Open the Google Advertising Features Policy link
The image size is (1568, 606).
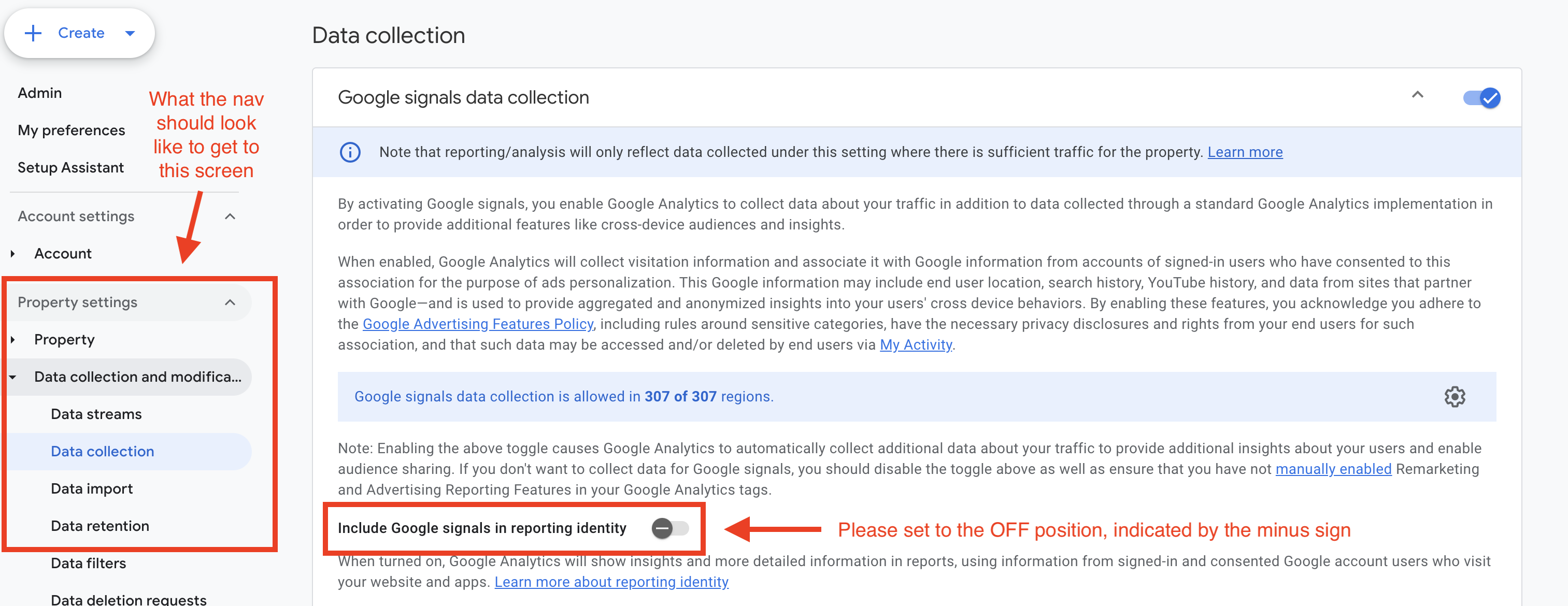pos(477,324)
